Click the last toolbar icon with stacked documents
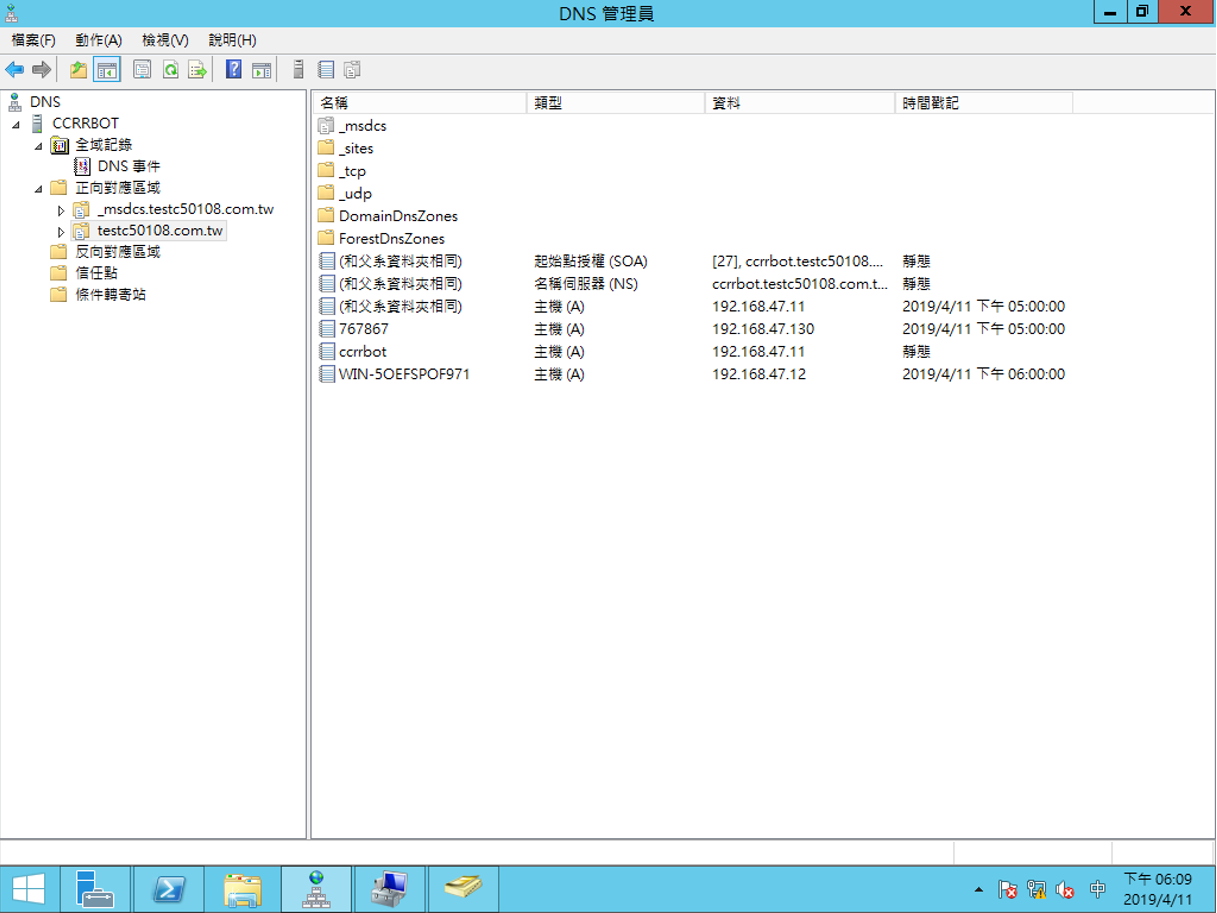This screenshot has height=913, width=1217. click(352, 70)
